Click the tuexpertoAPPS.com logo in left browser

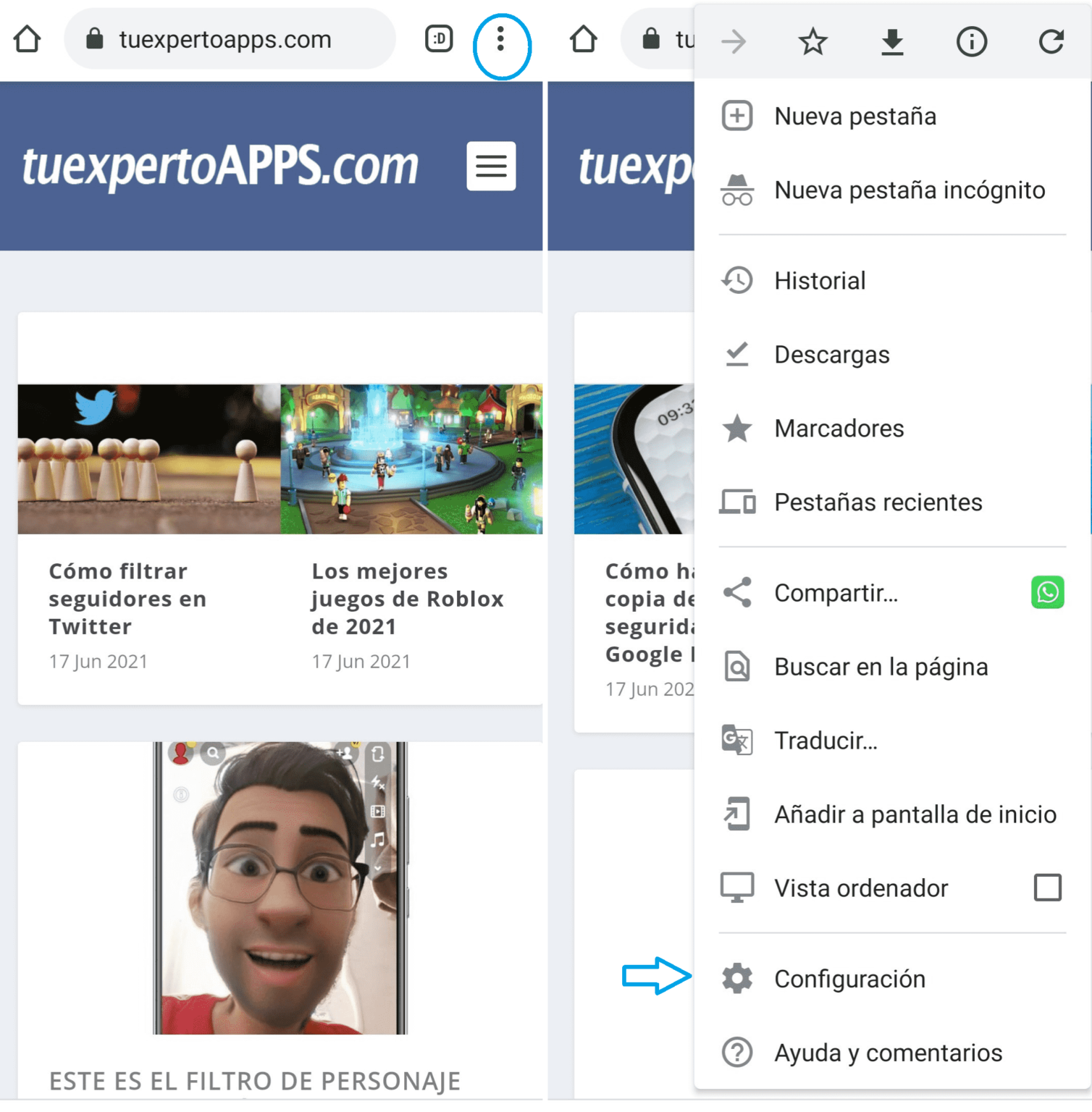(x=220, y=167)
